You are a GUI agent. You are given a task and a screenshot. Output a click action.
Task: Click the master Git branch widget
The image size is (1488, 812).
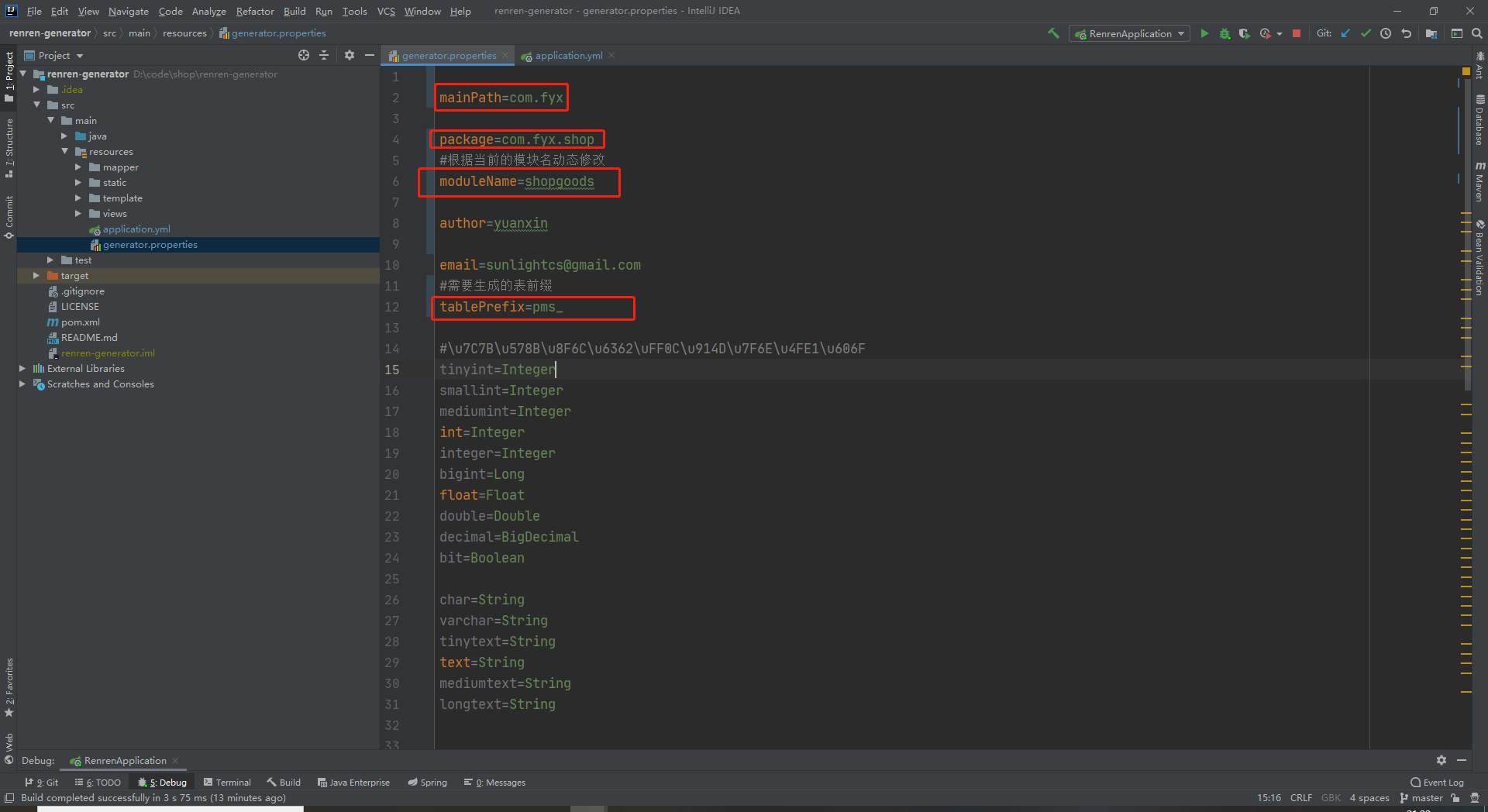[1421, 798]
